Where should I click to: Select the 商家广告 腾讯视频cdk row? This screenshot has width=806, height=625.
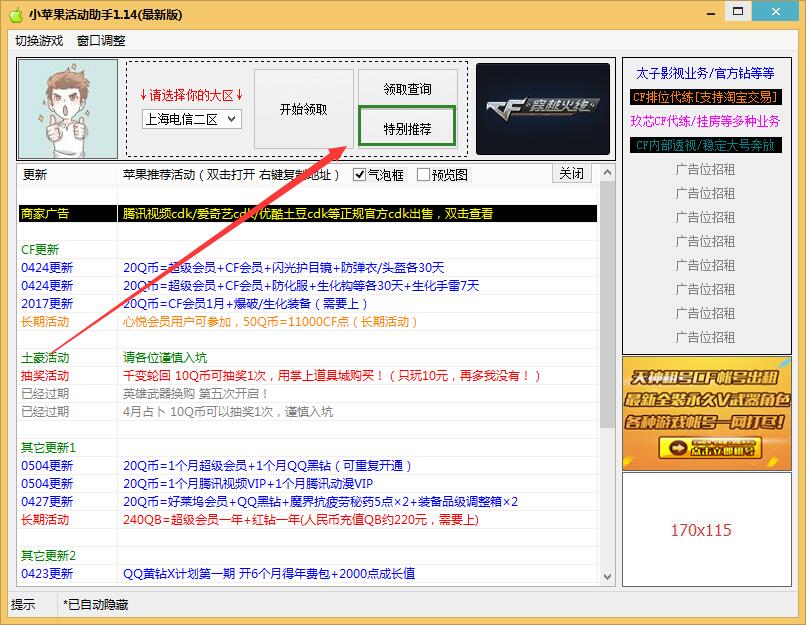click(308, 213)
